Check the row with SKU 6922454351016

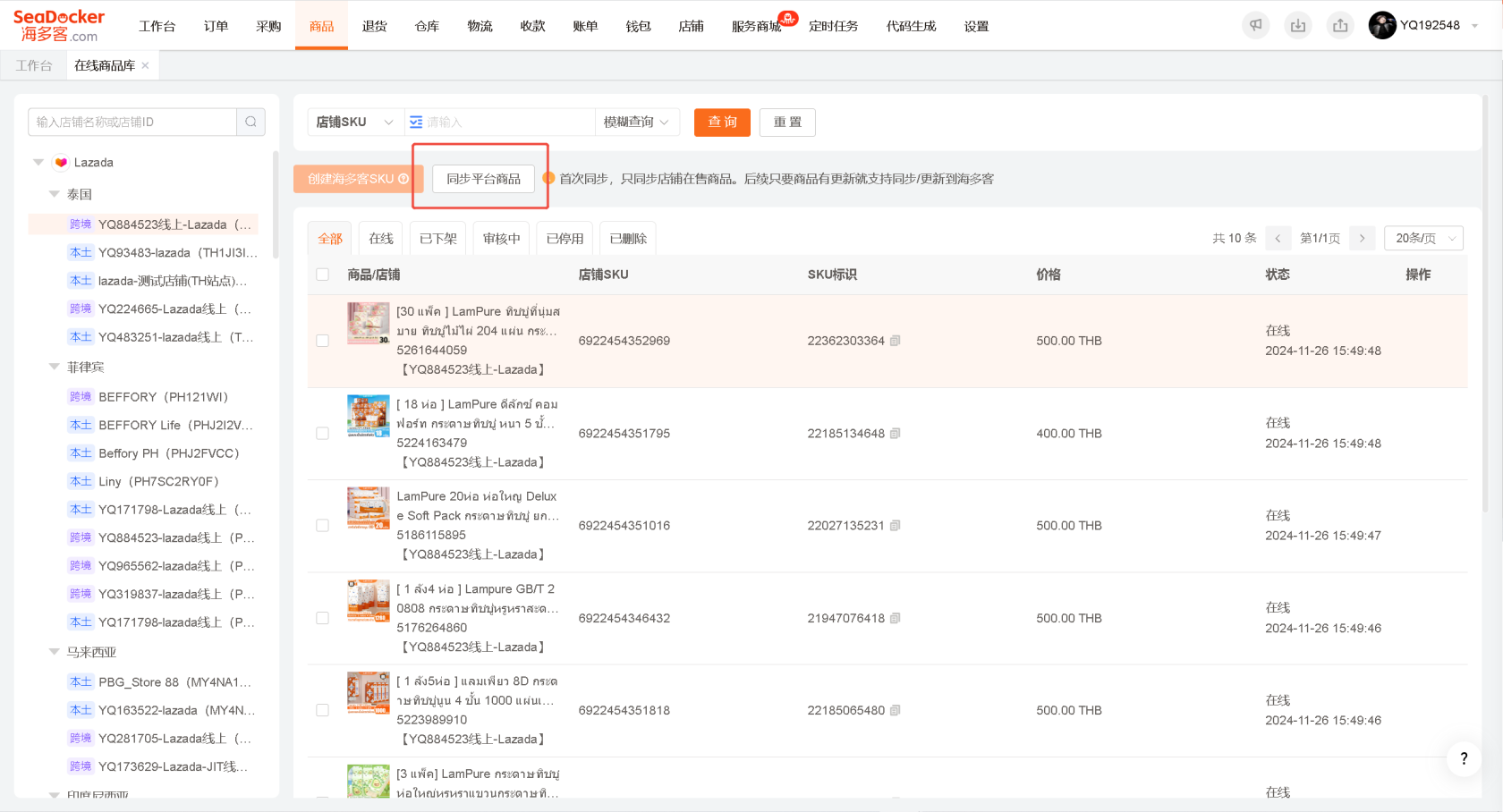323,526
